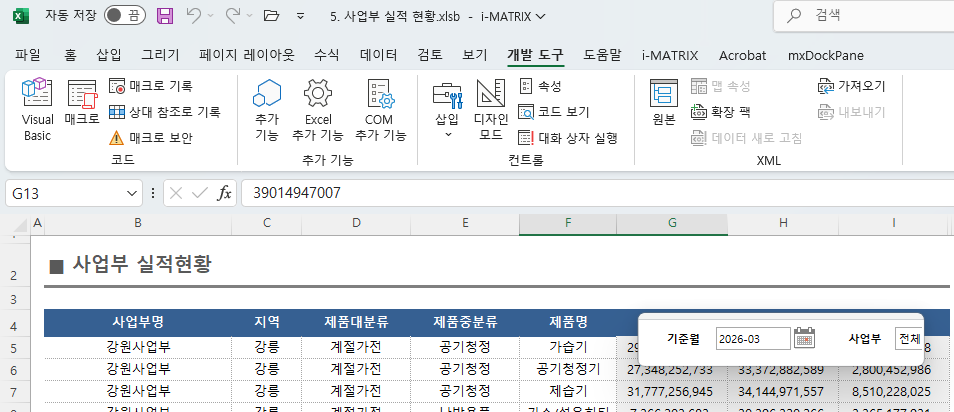Open 매크로 보안 settings
The height and width of the screenshot is (412, 954).
coord(150,138)
